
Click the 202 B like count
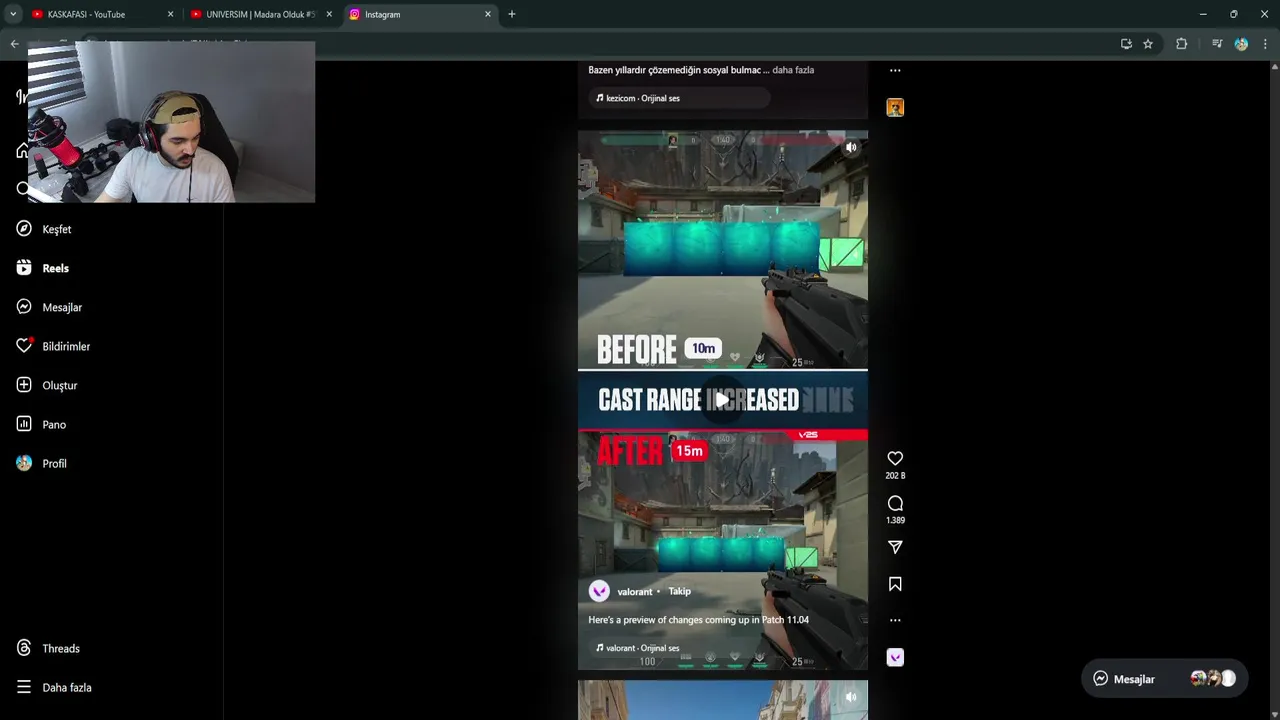click(895, 476)
